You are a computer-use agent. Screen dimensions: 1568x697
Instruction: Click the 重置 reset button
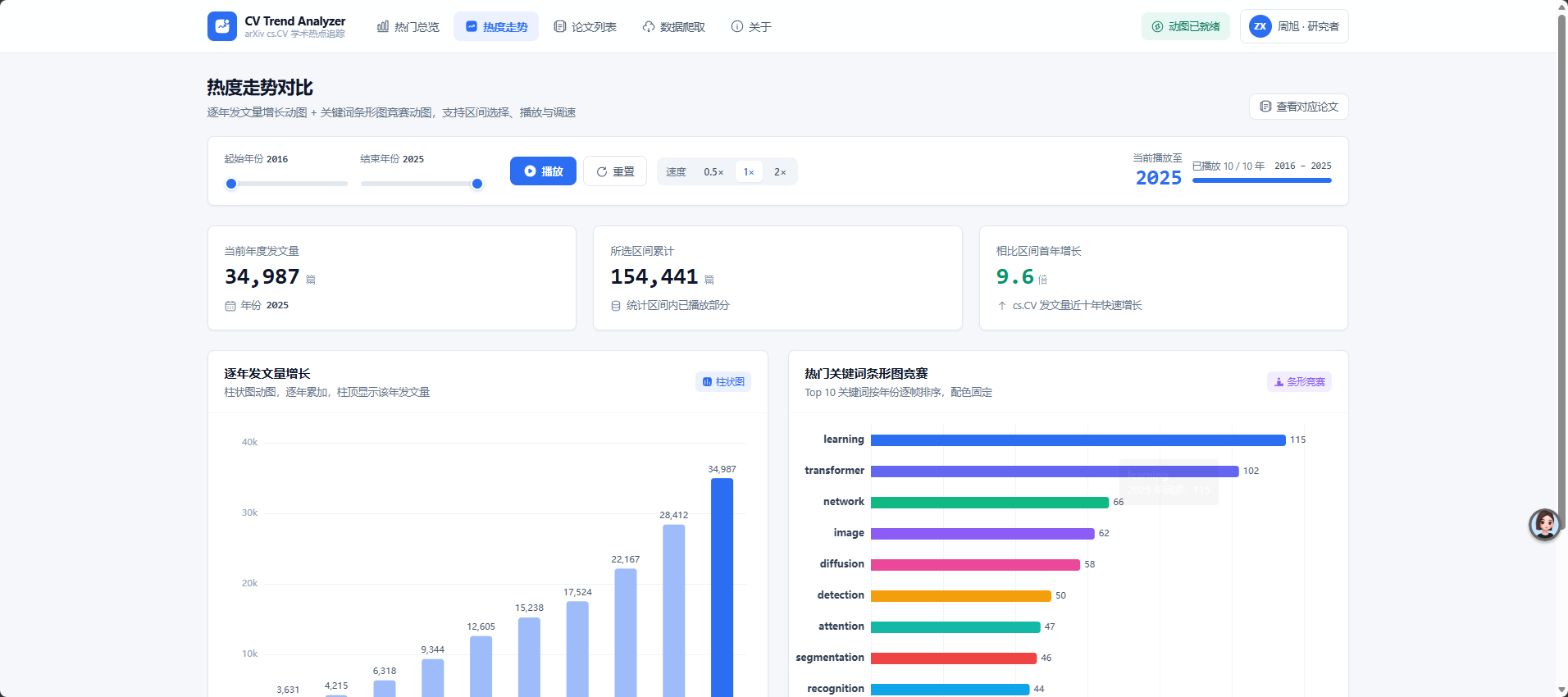[615, 171]
